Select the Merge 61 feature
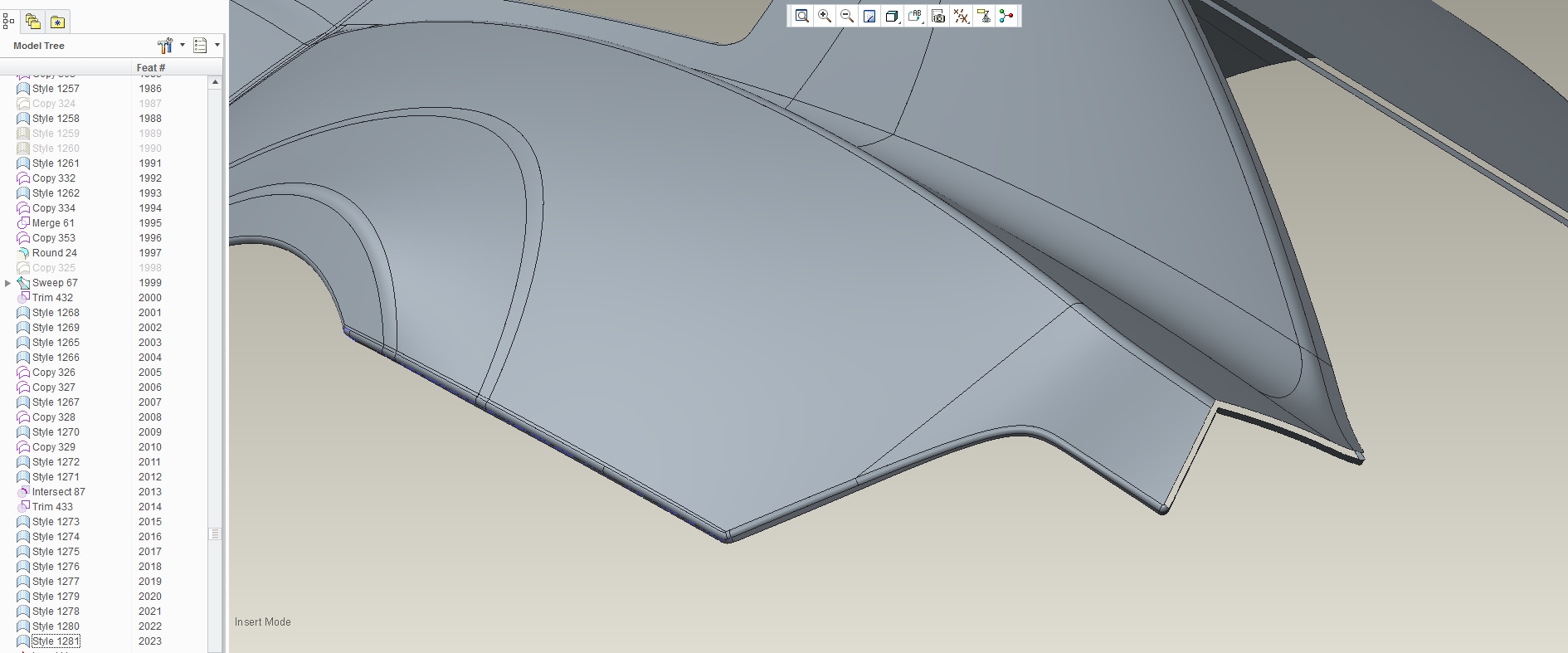Image resolution: width=1568 pixels, height=653 pixels. (x=53, y=223)
